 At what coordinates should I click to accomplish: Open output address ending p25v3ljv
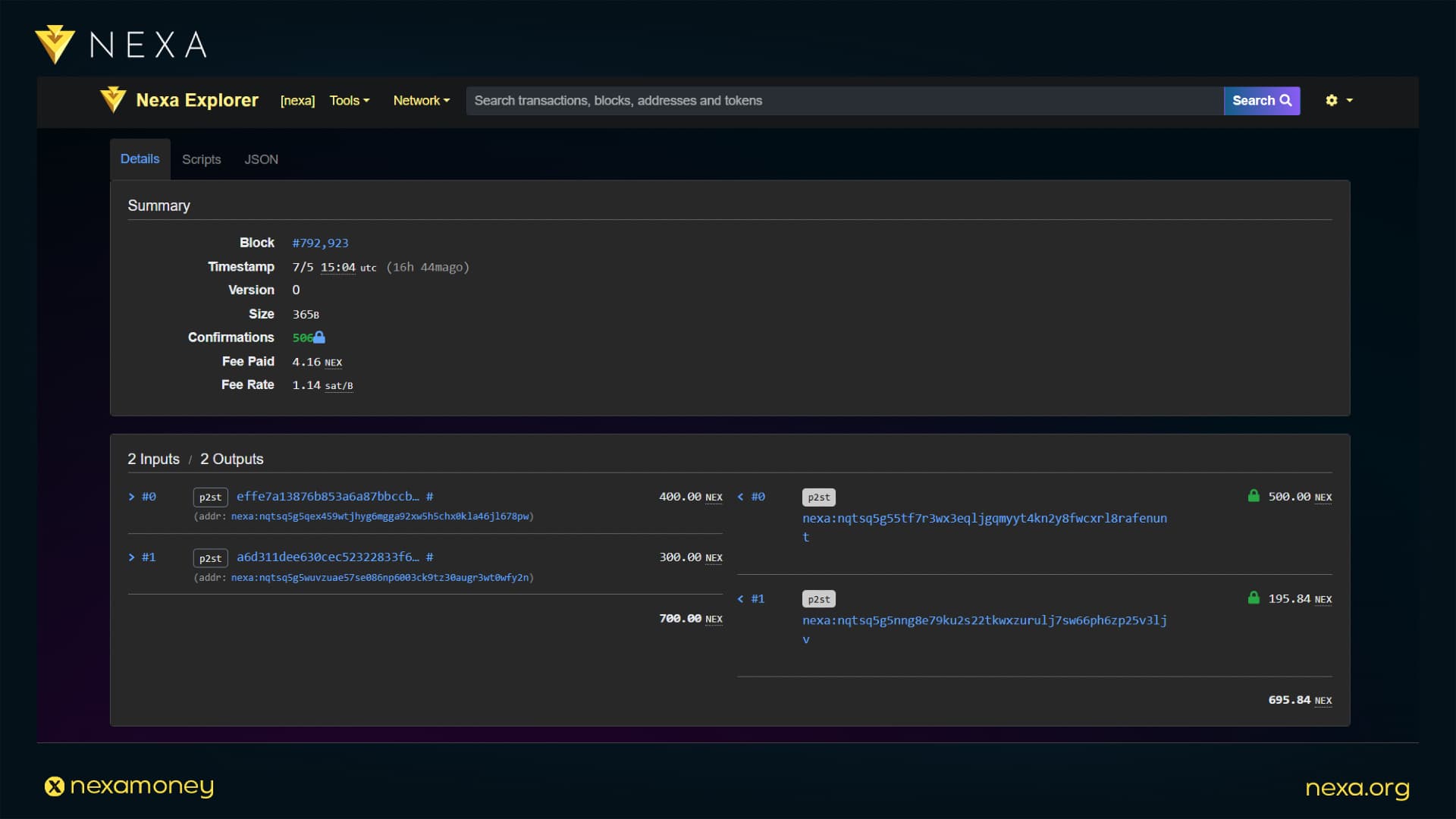[984, 629]
